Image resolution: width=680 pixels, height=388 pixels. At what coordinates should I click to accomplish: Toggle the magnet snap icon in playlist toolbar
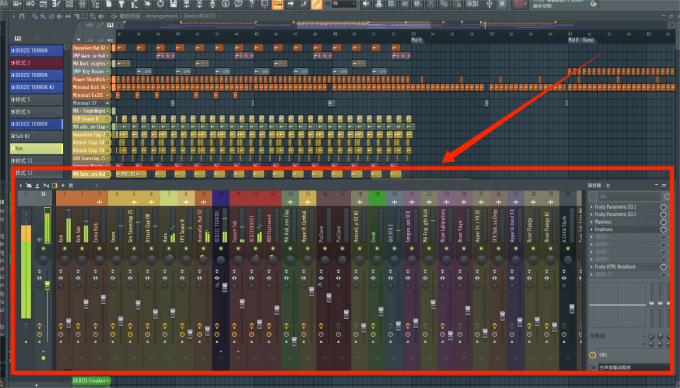22,16
